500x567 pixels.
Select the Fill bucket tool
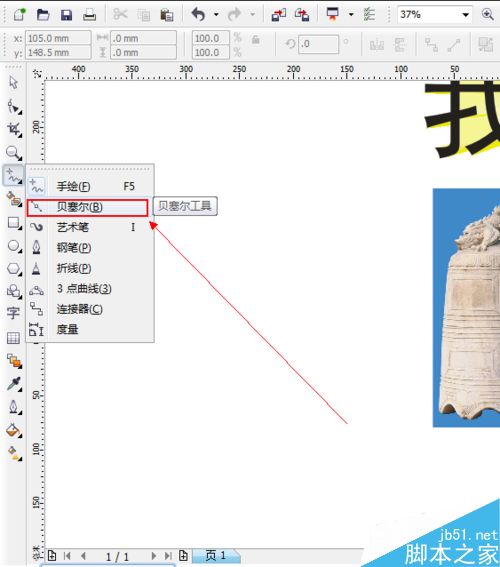pyautogui.click(x=14, y=430)
